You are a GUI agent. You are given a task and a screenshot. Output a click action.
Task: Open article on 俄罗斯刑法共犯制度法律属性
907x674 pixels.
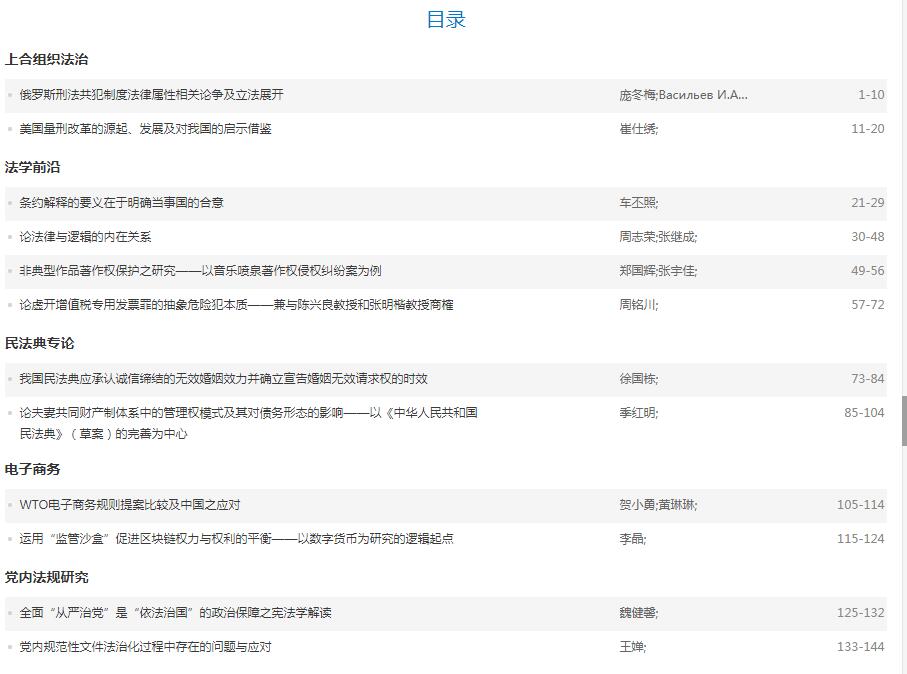(x=151, y=95)
